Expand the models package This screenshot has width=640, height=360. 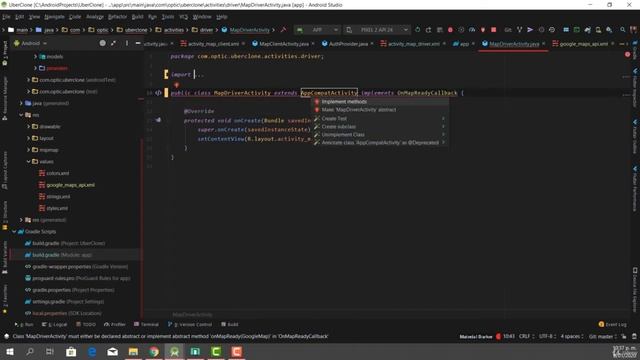click(36, 56)
